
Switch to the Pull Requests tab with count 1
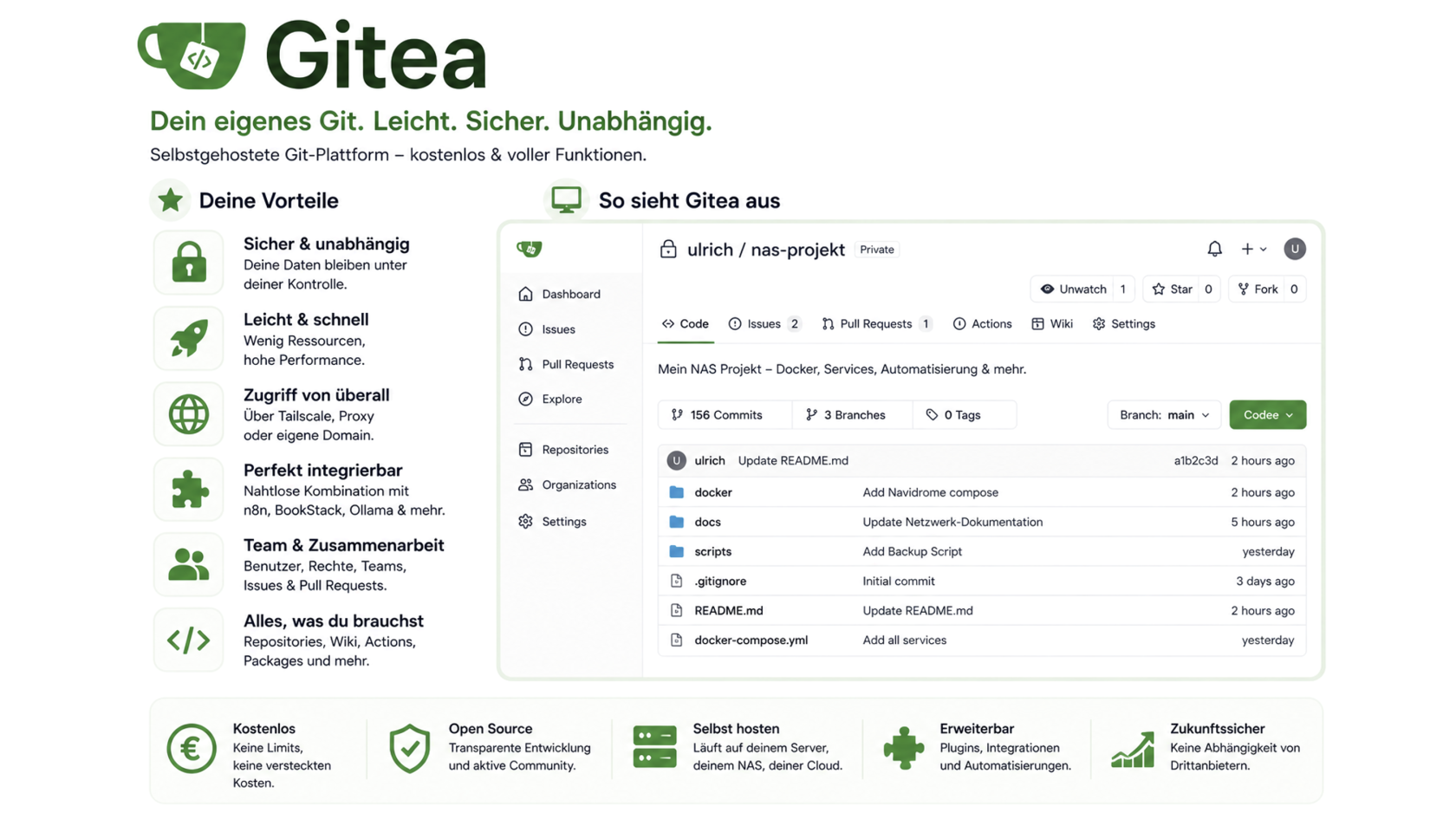(876, 324)
